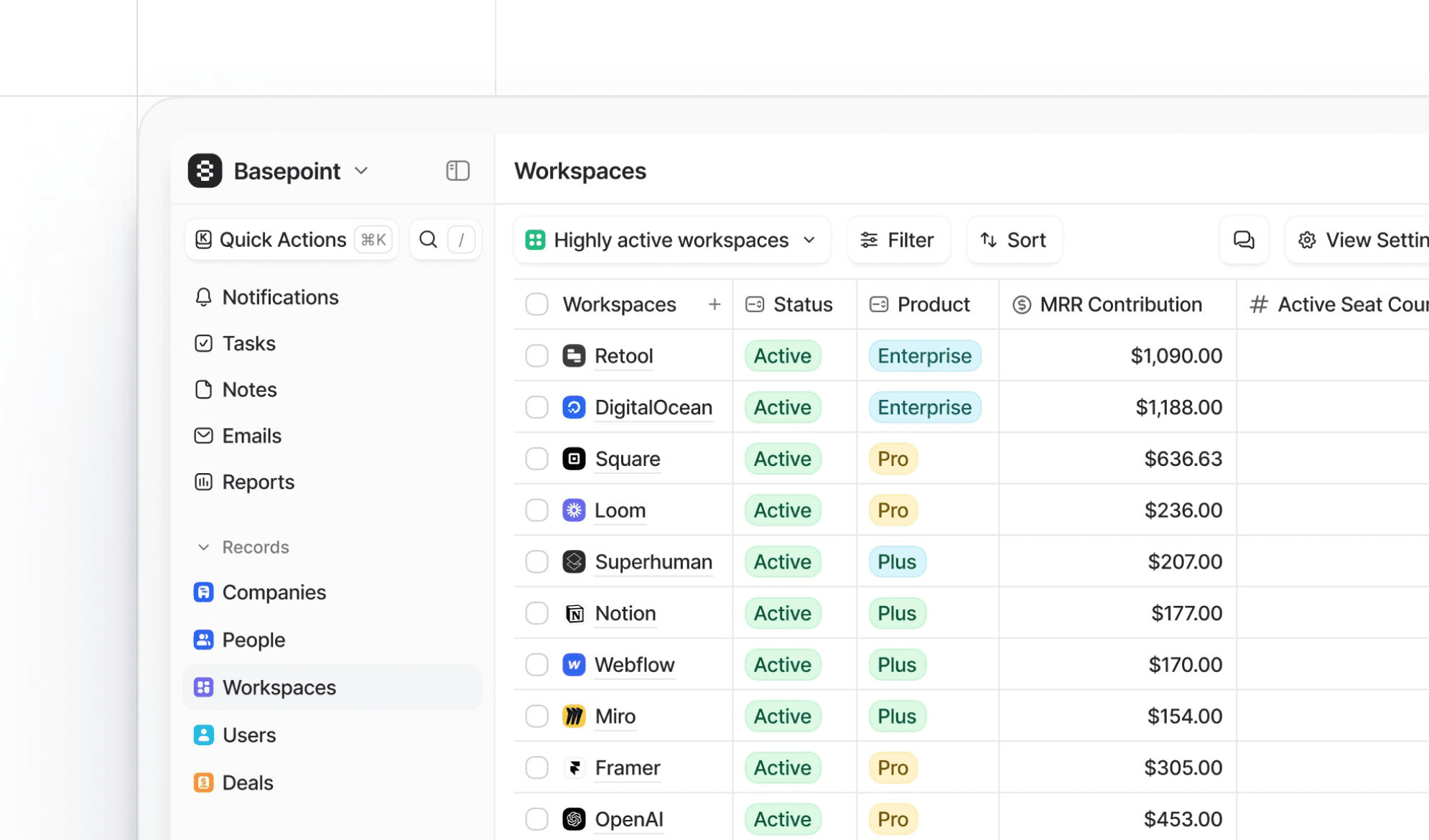Click Enterprise tag in Retool row
1429x840 pixels.
[x=924, y=356]
